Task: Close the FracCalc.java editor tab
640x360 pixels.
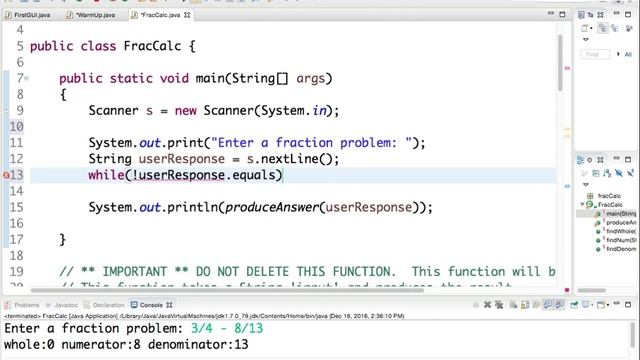Action: [x=187, y=15]
